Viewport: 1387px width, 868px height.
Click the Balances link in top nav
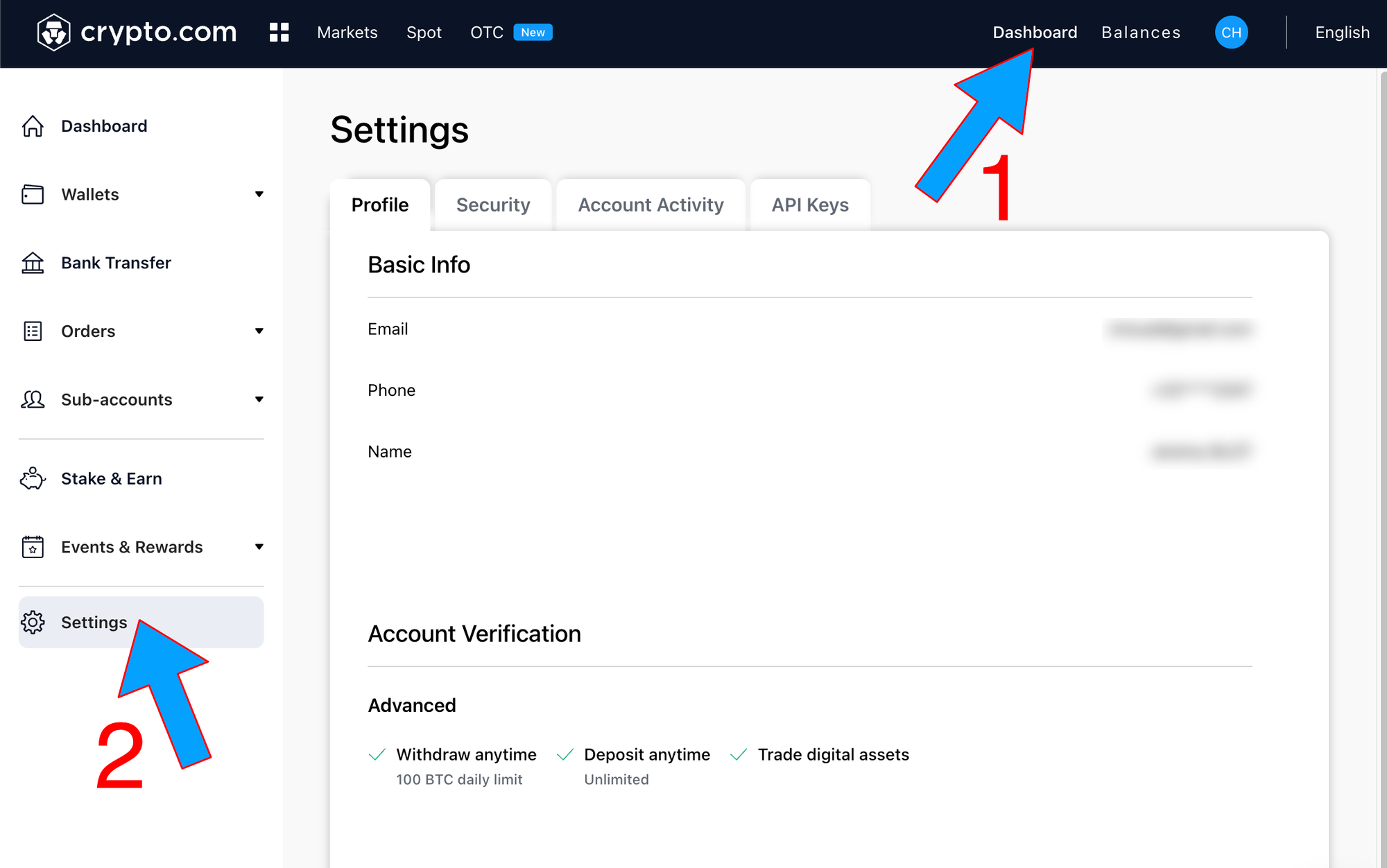point(1141,32)
